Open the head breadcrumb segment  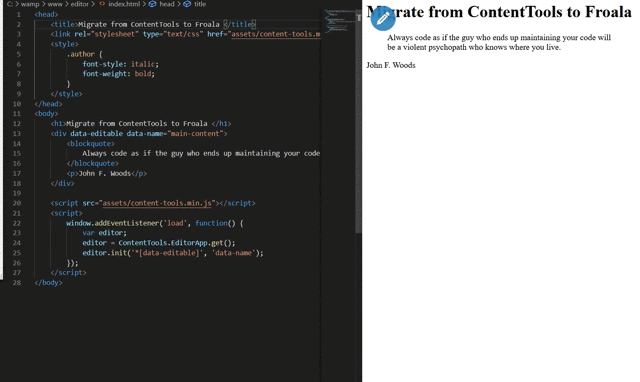(167, 4)
